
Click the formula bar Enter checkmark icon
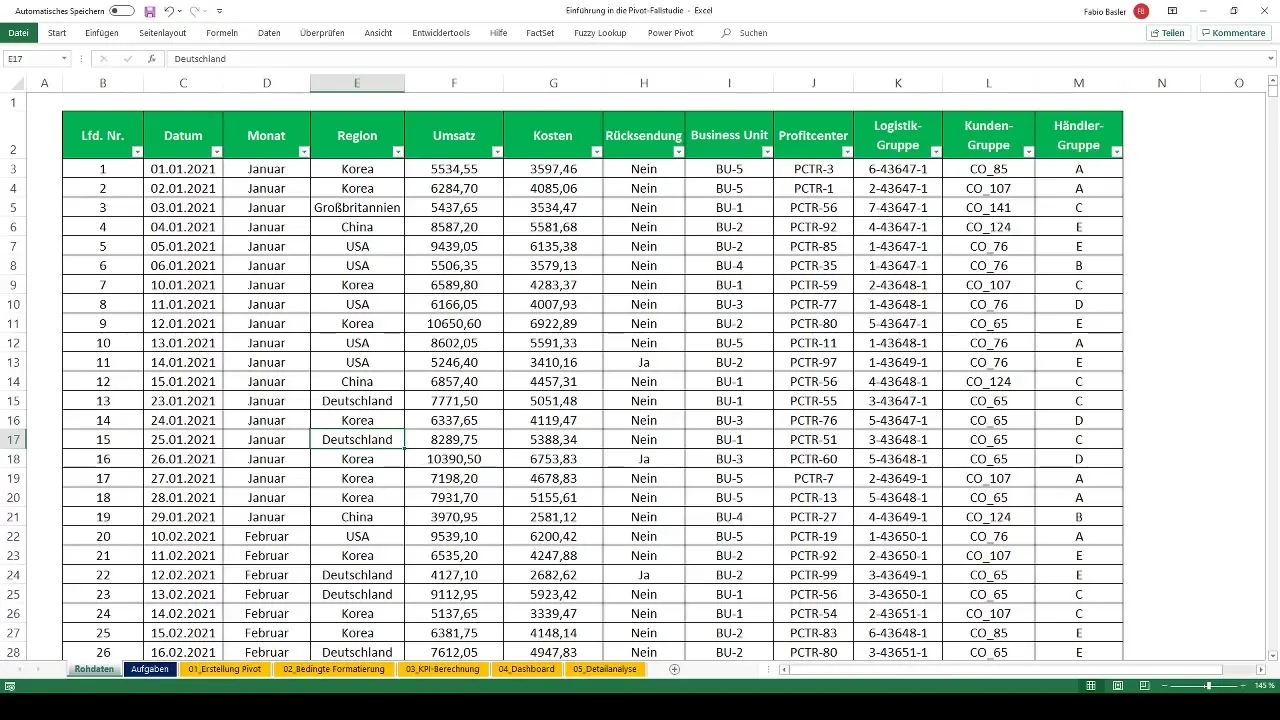(x=127, y=59)
